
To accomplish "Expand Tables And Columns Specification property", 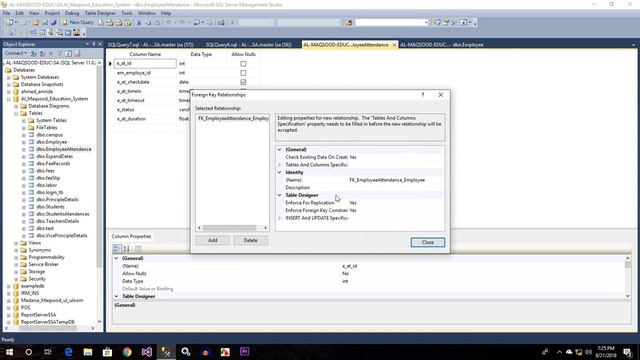I will (280, 165).
